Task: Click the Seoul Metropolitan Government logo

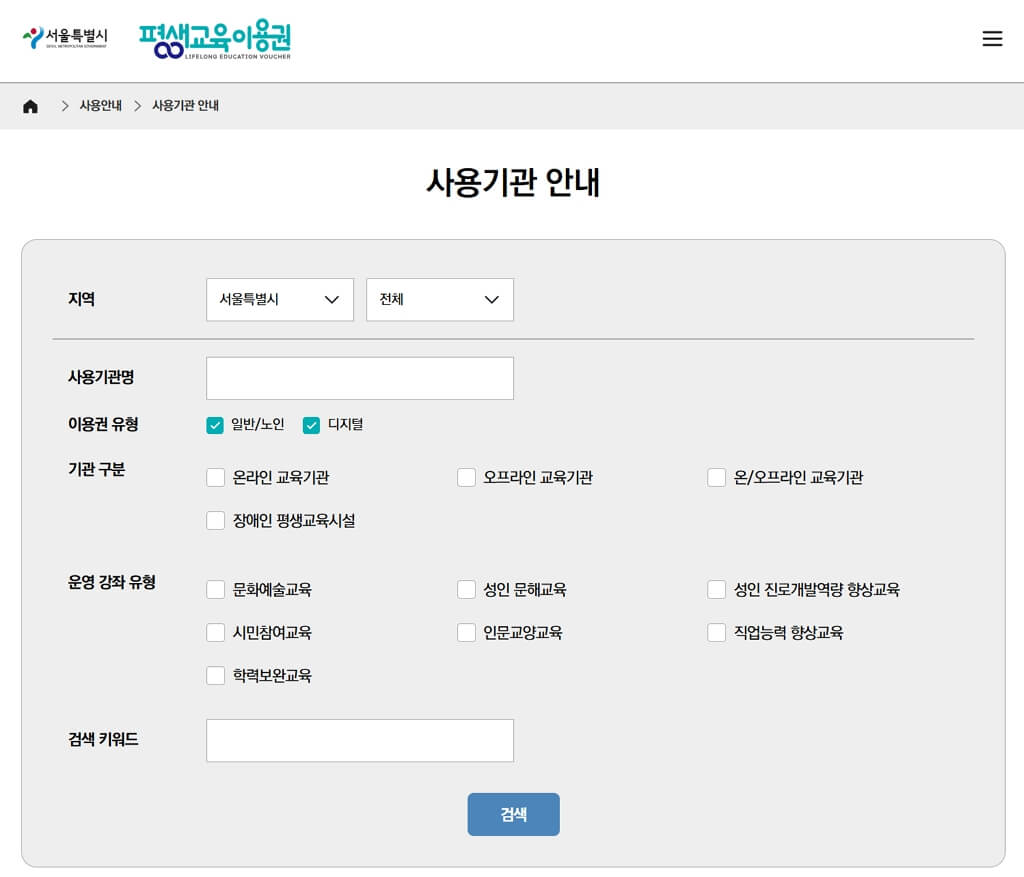Action: pos(65,39)
